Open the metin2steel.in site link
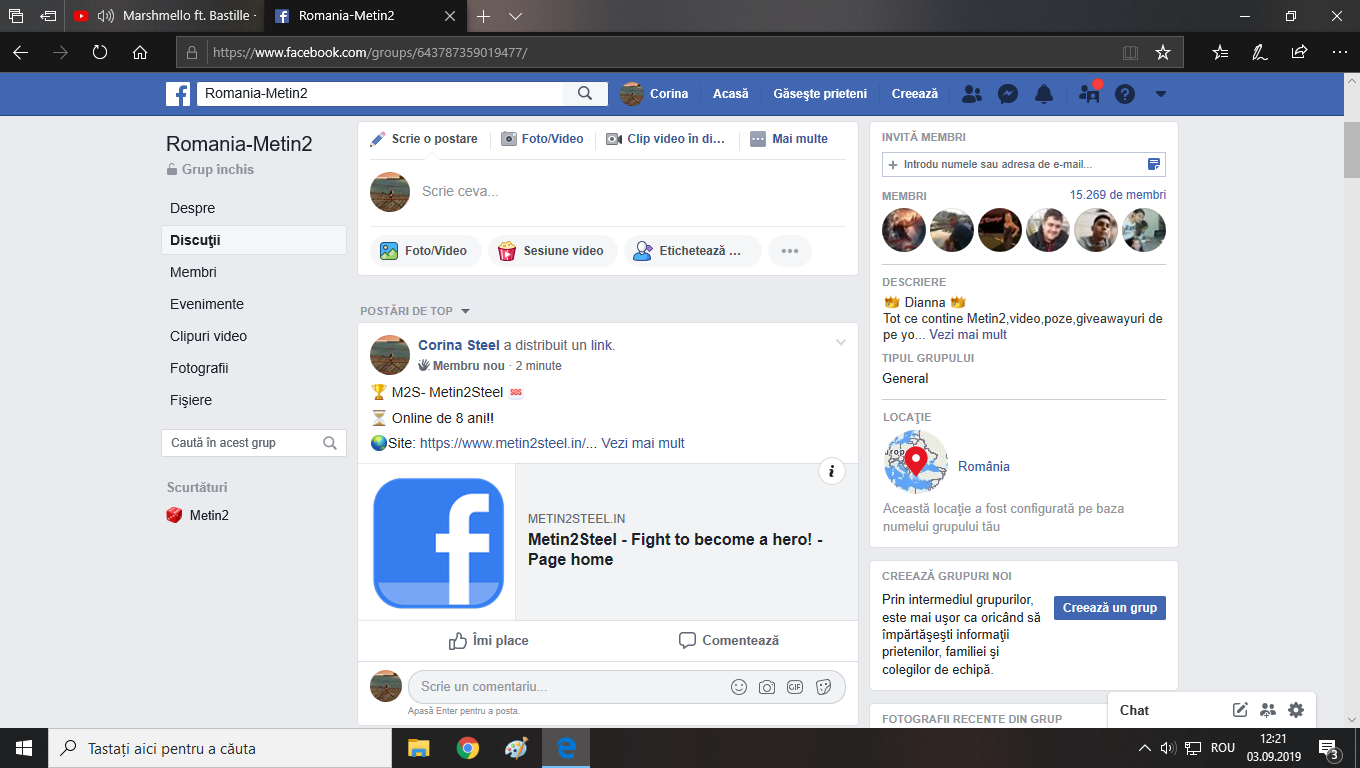The width and height of the screenshot is (1360, 768). [508, 443]
